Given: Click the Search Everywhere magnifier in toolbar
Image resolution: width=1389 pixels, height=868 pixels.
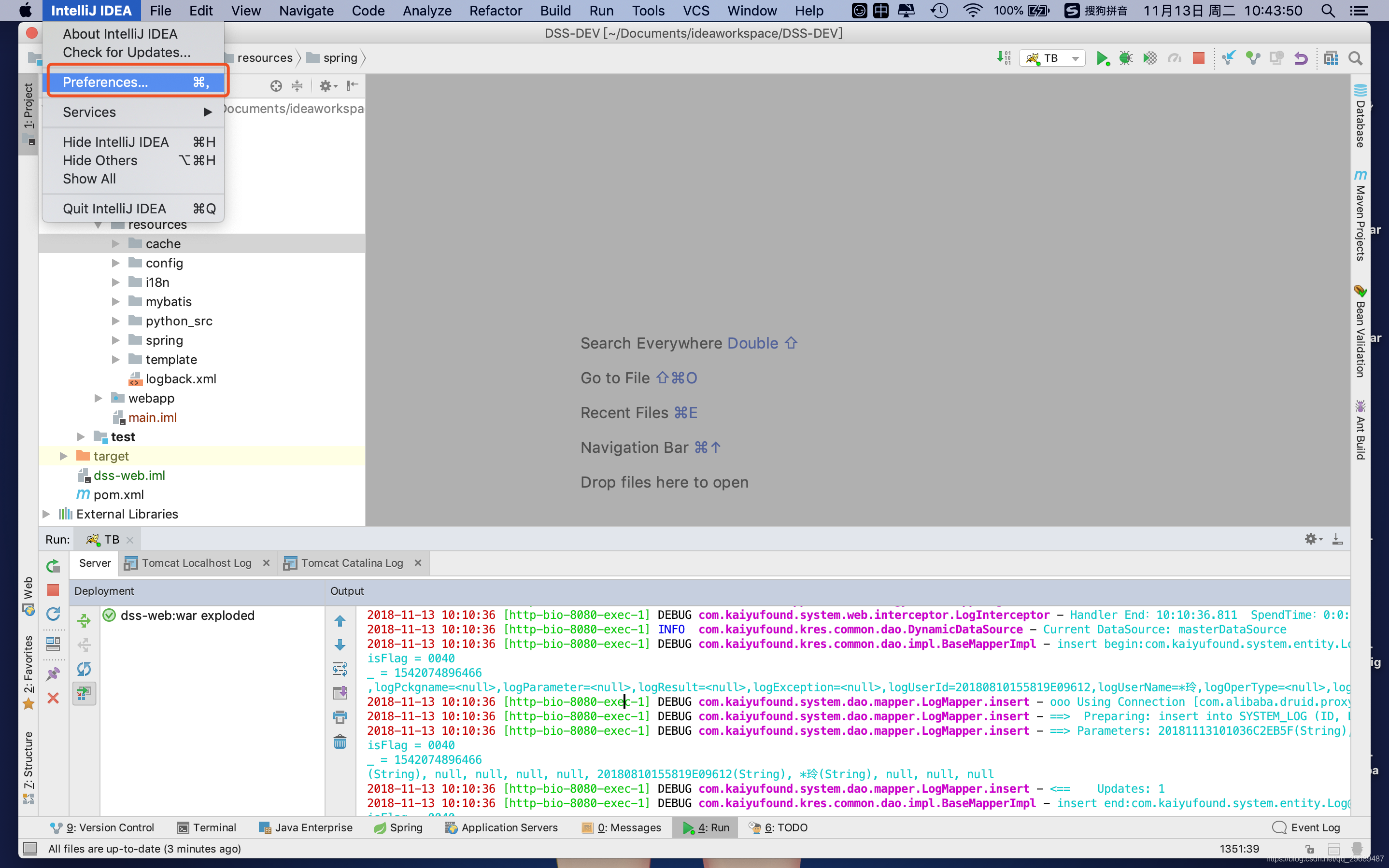Looking at the screenshot, I should pos(1355,58).
